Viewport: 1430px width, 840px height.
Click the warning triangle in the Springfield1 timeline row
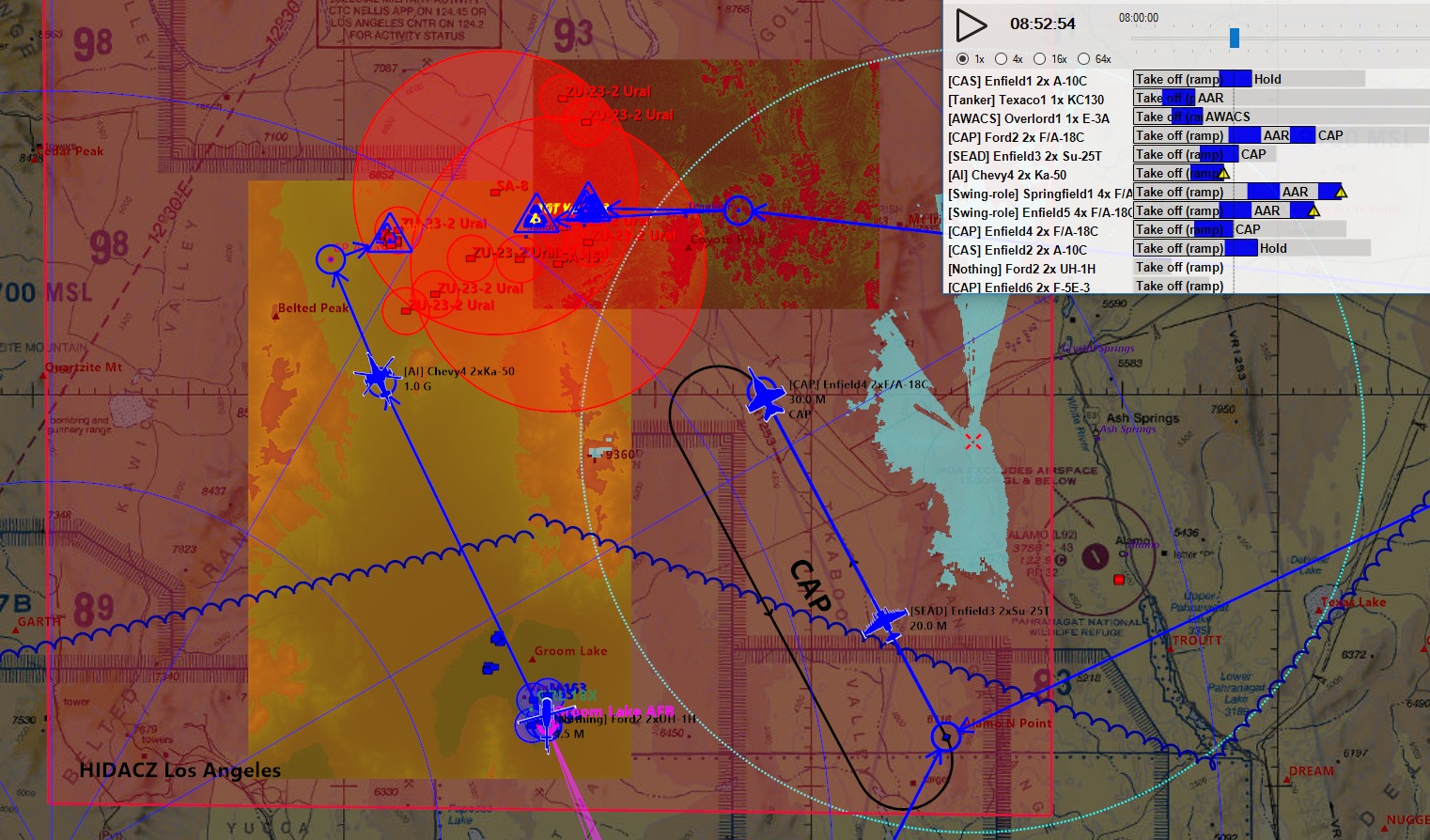(x=1341, y=193)
